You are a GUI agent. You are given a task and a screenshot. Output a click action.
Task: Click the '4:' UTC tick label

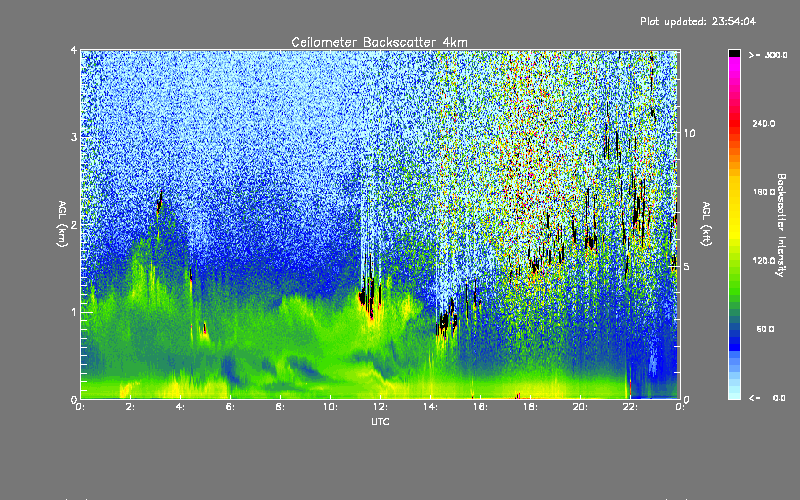coord(180,407)
